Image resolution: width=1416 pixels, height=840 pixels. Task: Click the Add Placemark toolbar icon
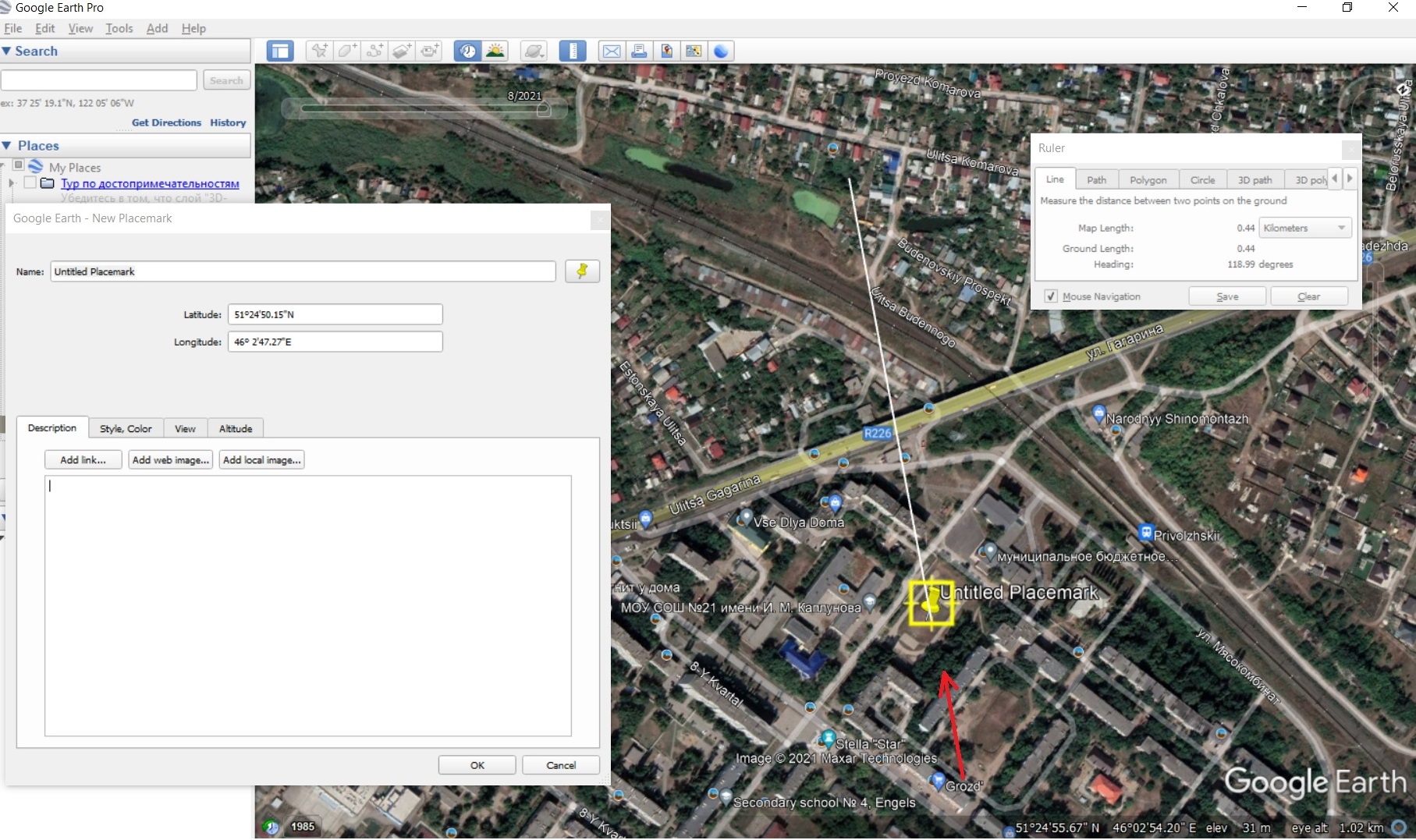(319, 51)
